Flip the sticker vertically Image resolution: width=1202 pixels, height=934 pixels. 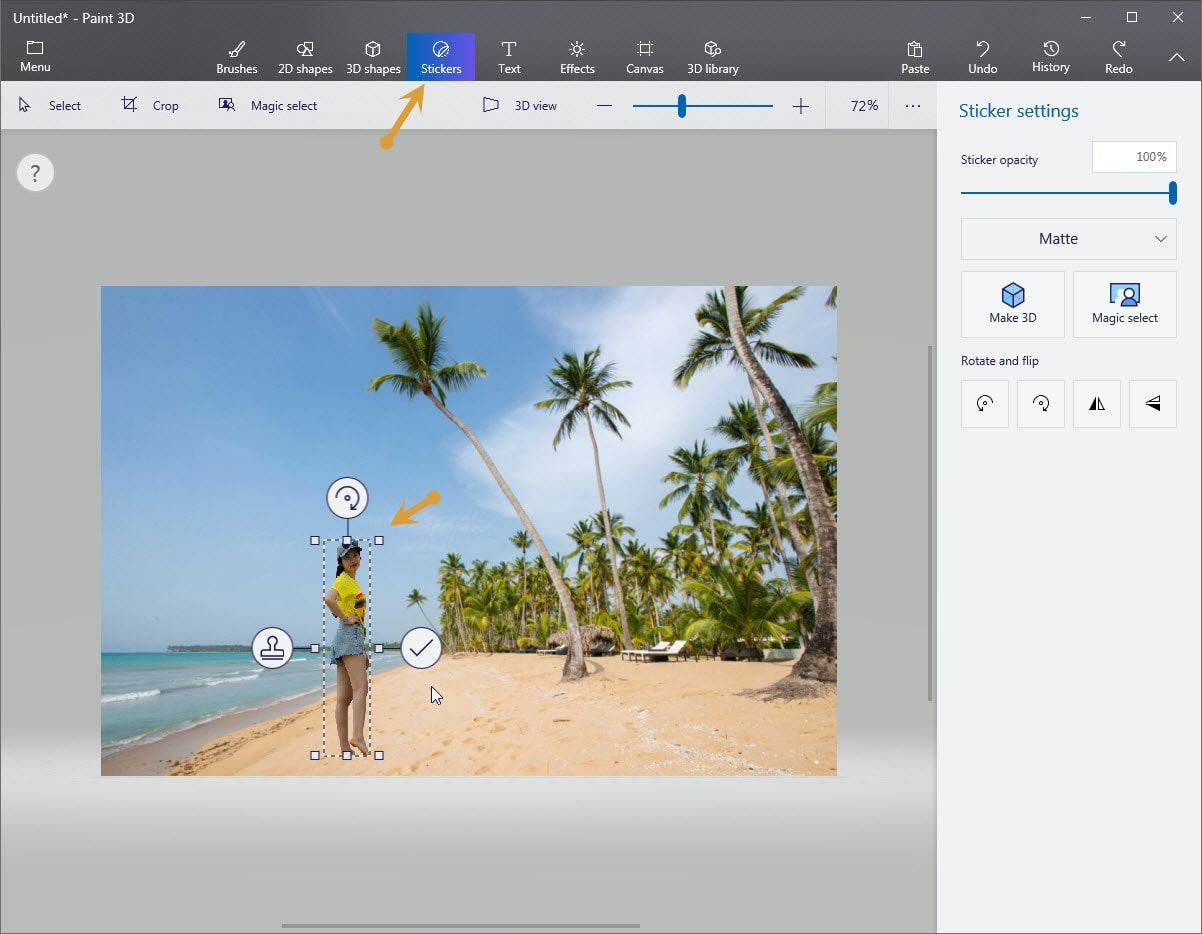[x=1153, y=403]
